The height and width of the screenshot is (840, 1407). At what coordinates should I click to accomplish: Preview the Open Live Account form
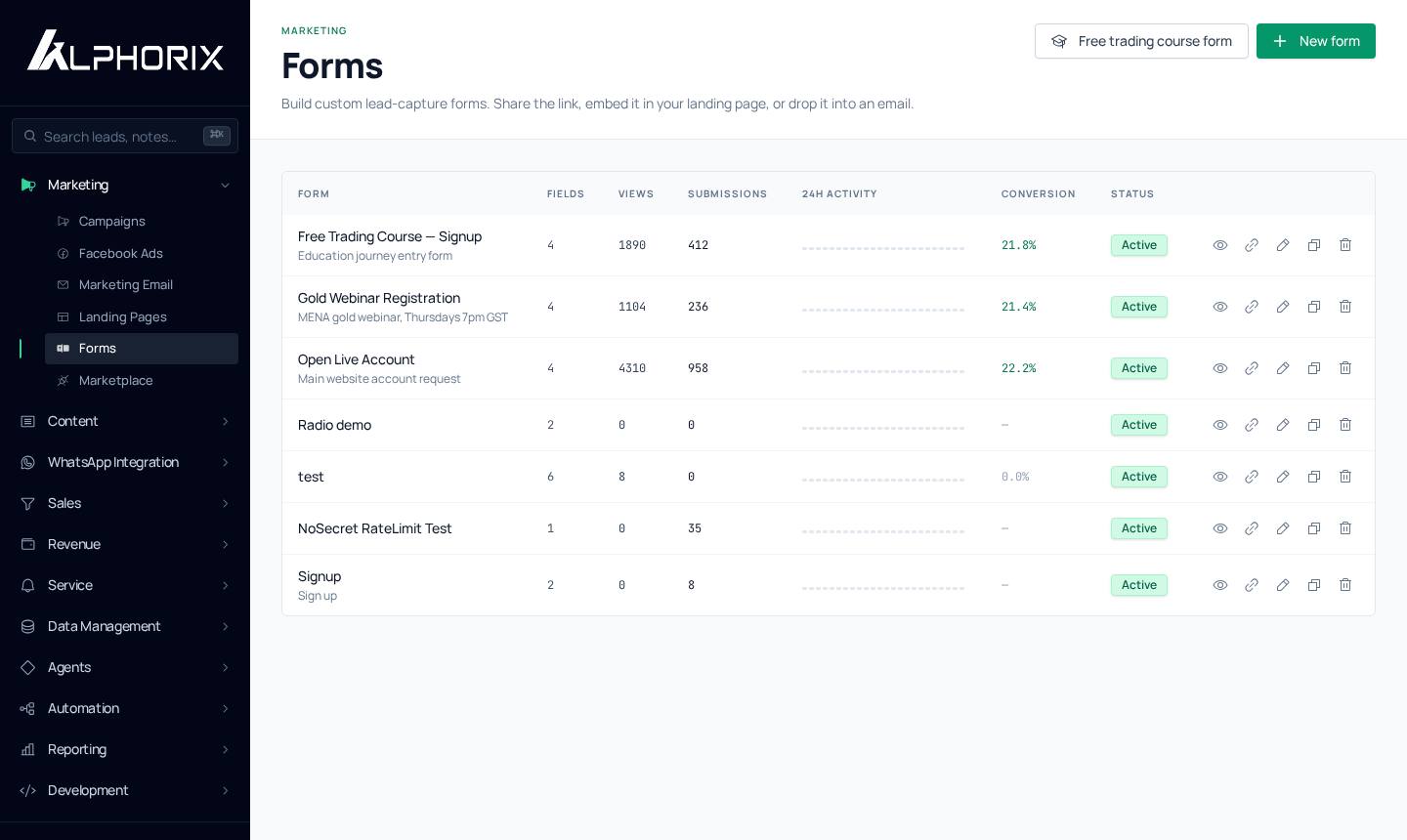pos(1220,368)
